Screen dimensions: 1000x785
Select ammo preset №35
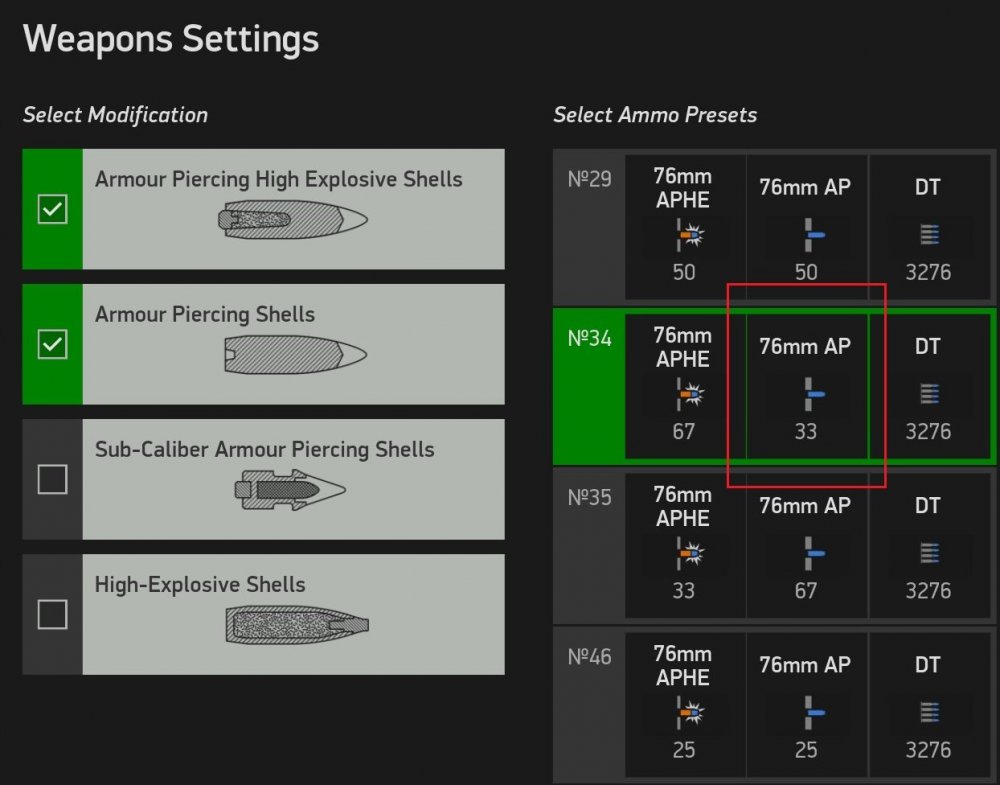pos(589,498)
